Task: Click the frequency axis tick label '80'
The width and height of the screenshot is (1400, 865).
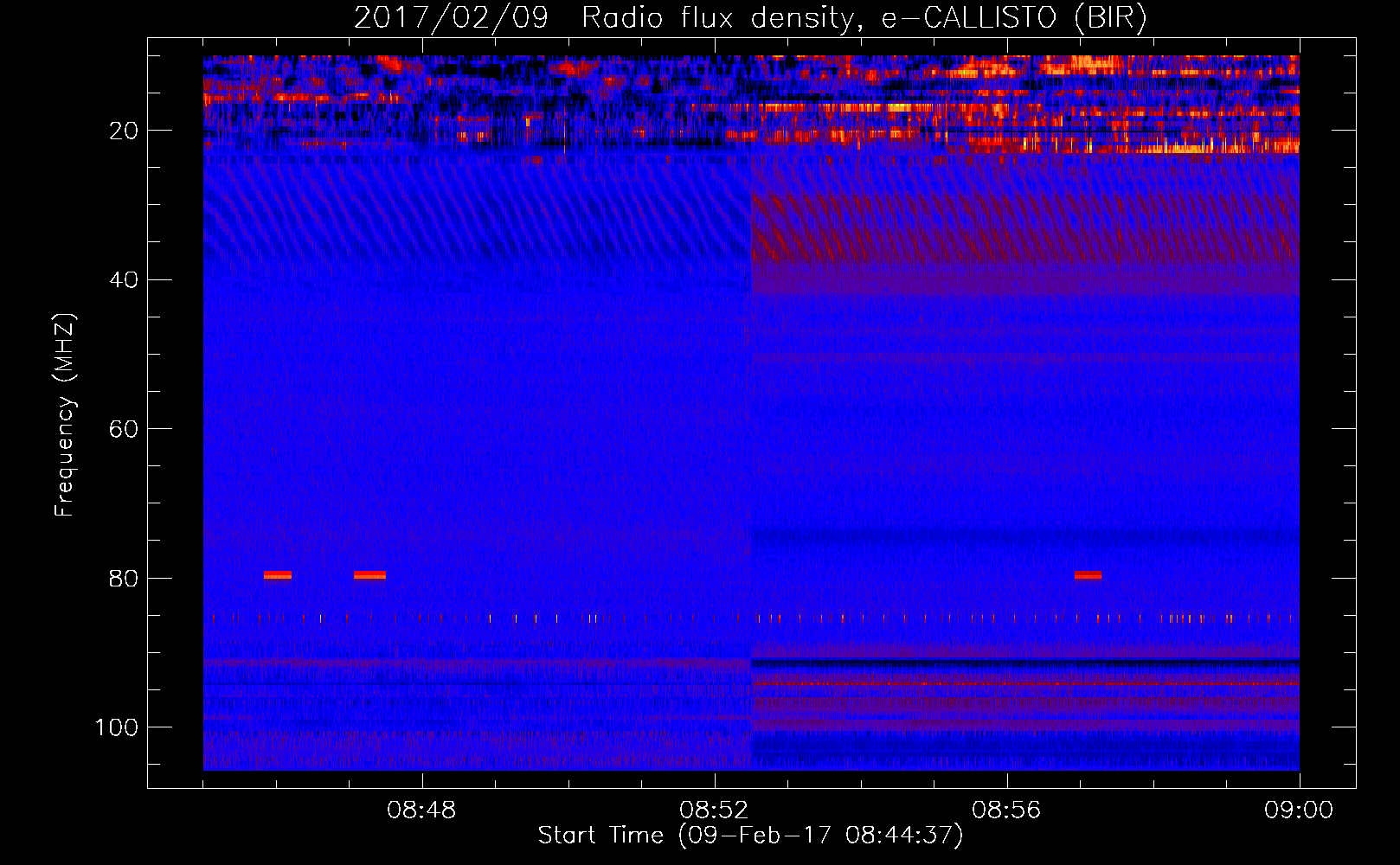Action: point(124,579)
